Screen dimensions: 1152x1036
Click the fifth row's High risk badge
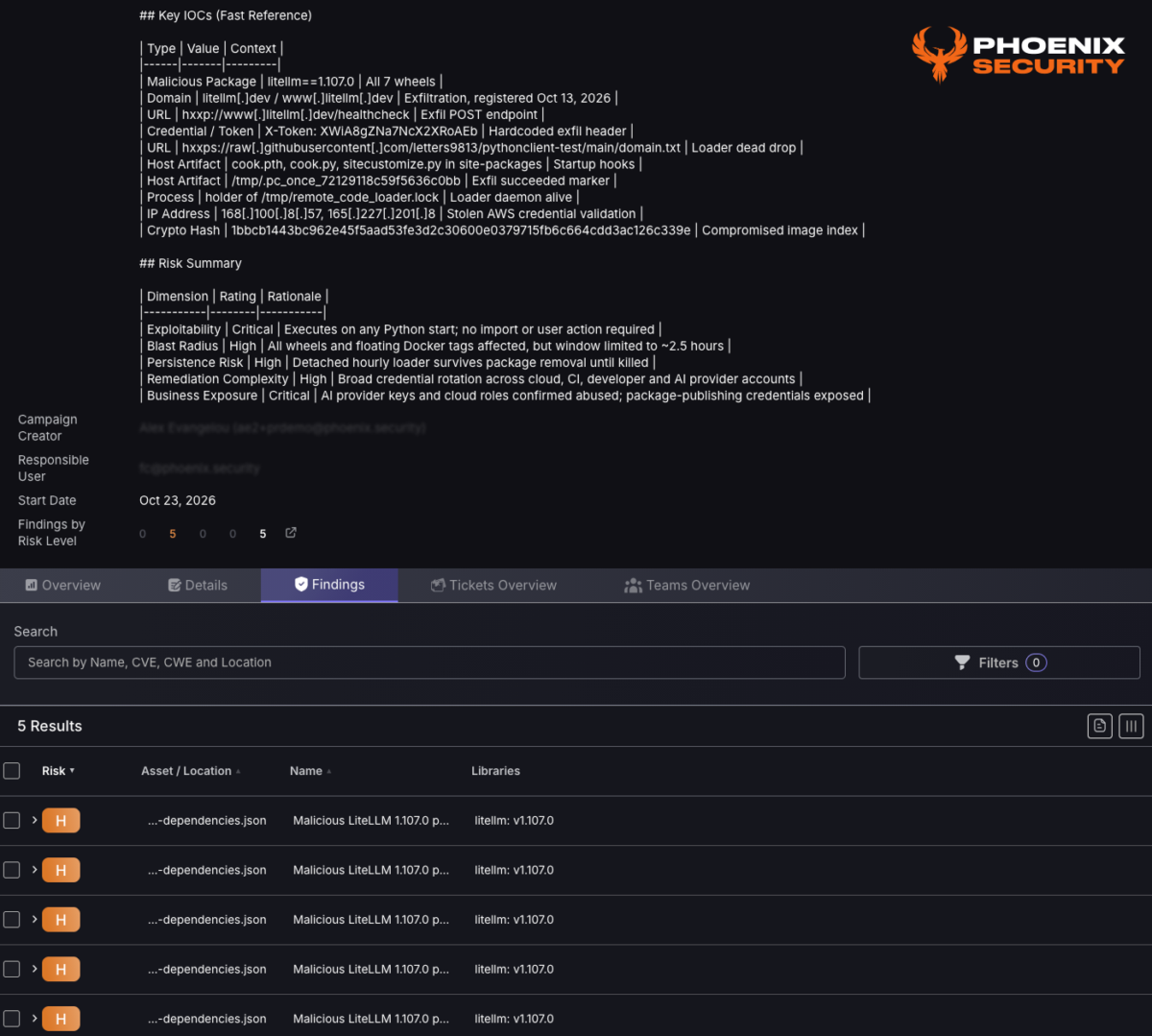tap(60, 1019)
